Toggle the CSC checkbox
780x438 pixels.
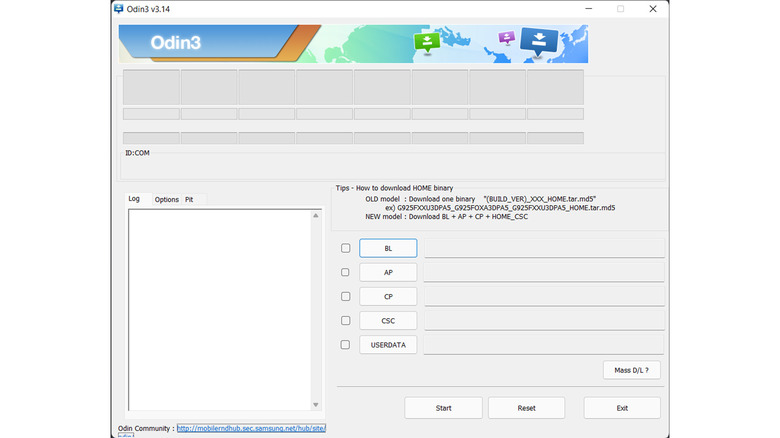(345, 321)
